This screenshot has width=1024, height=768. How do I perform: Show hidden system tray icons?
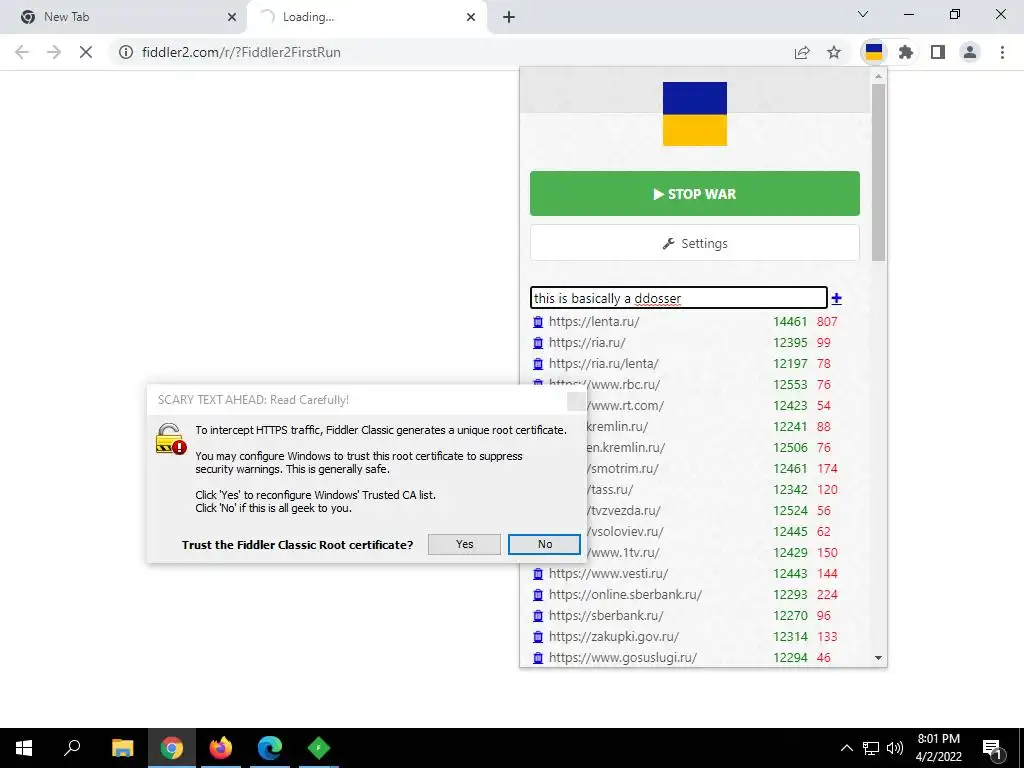coord(846,748)
